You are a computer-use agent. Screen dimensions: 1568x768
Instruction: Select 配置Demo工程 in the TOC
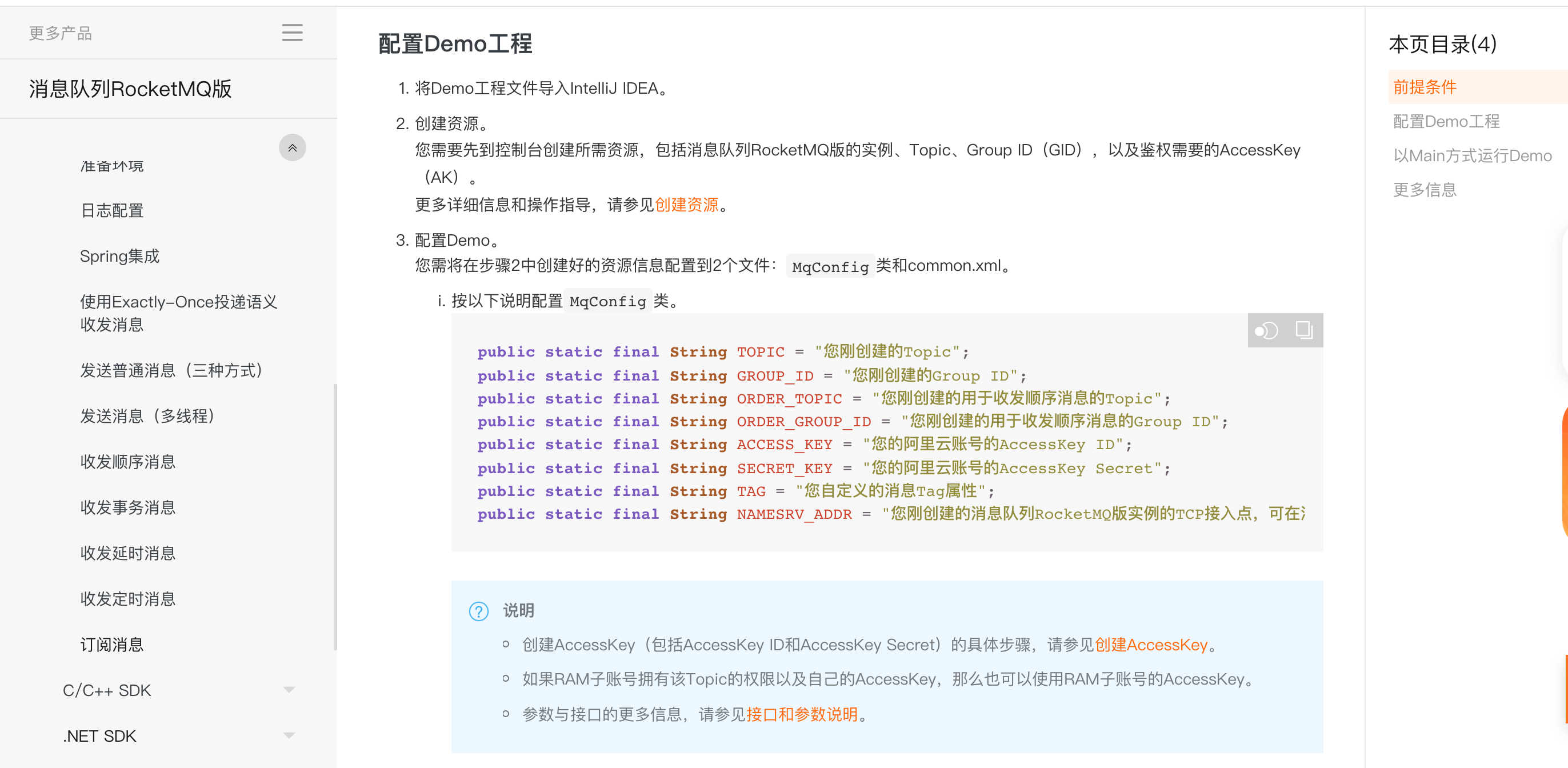point(1446,121)
